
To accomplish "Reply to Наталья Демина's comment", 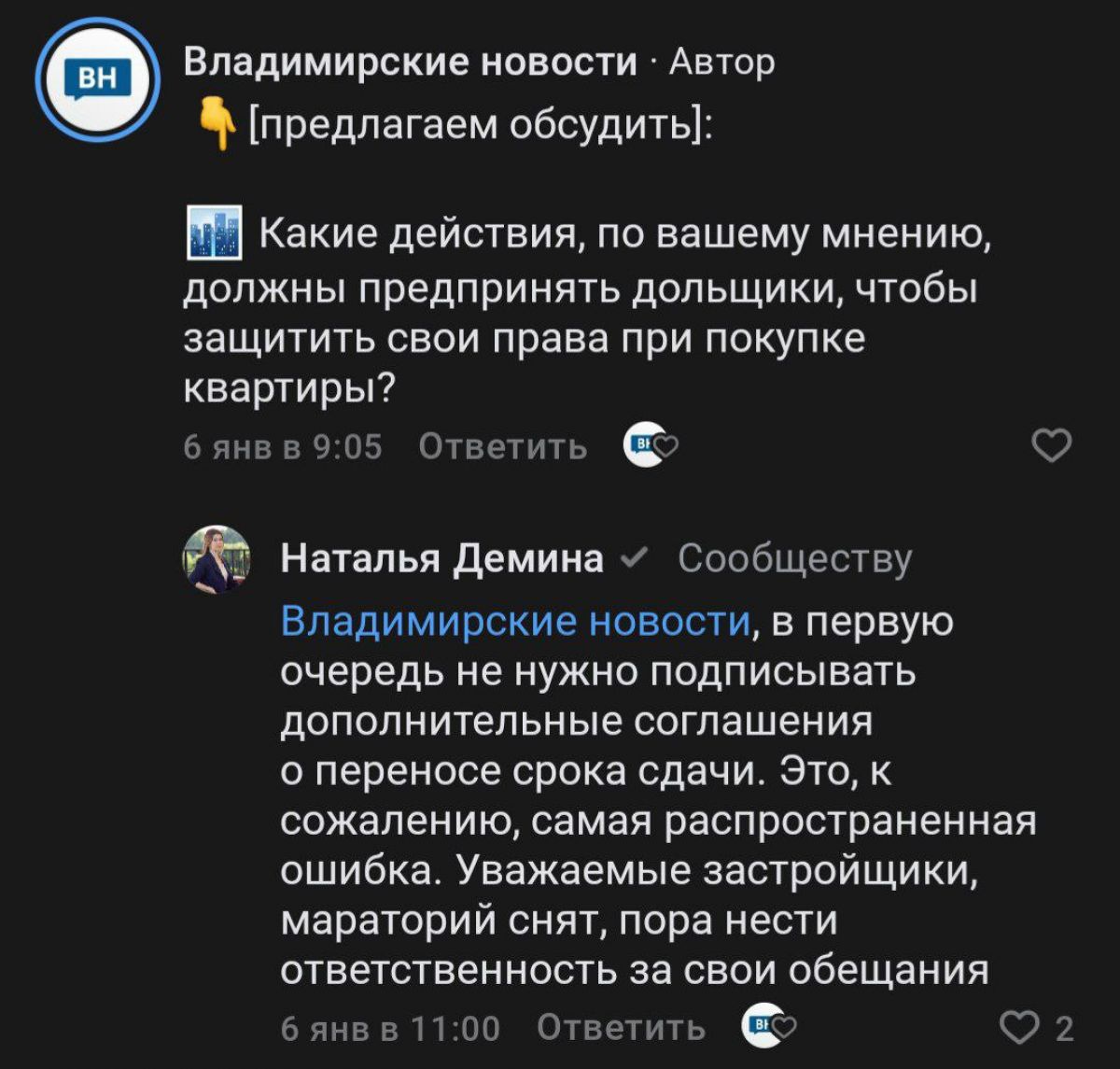I will tap(623, 1027).
